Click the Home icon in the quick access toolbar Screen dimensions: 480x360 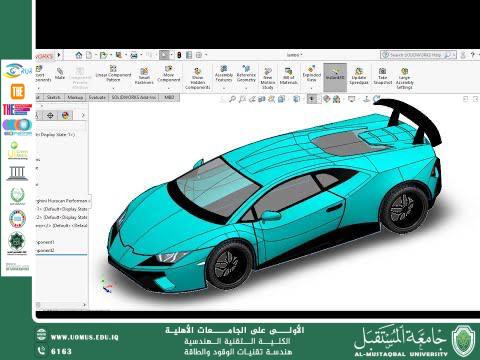79,55
